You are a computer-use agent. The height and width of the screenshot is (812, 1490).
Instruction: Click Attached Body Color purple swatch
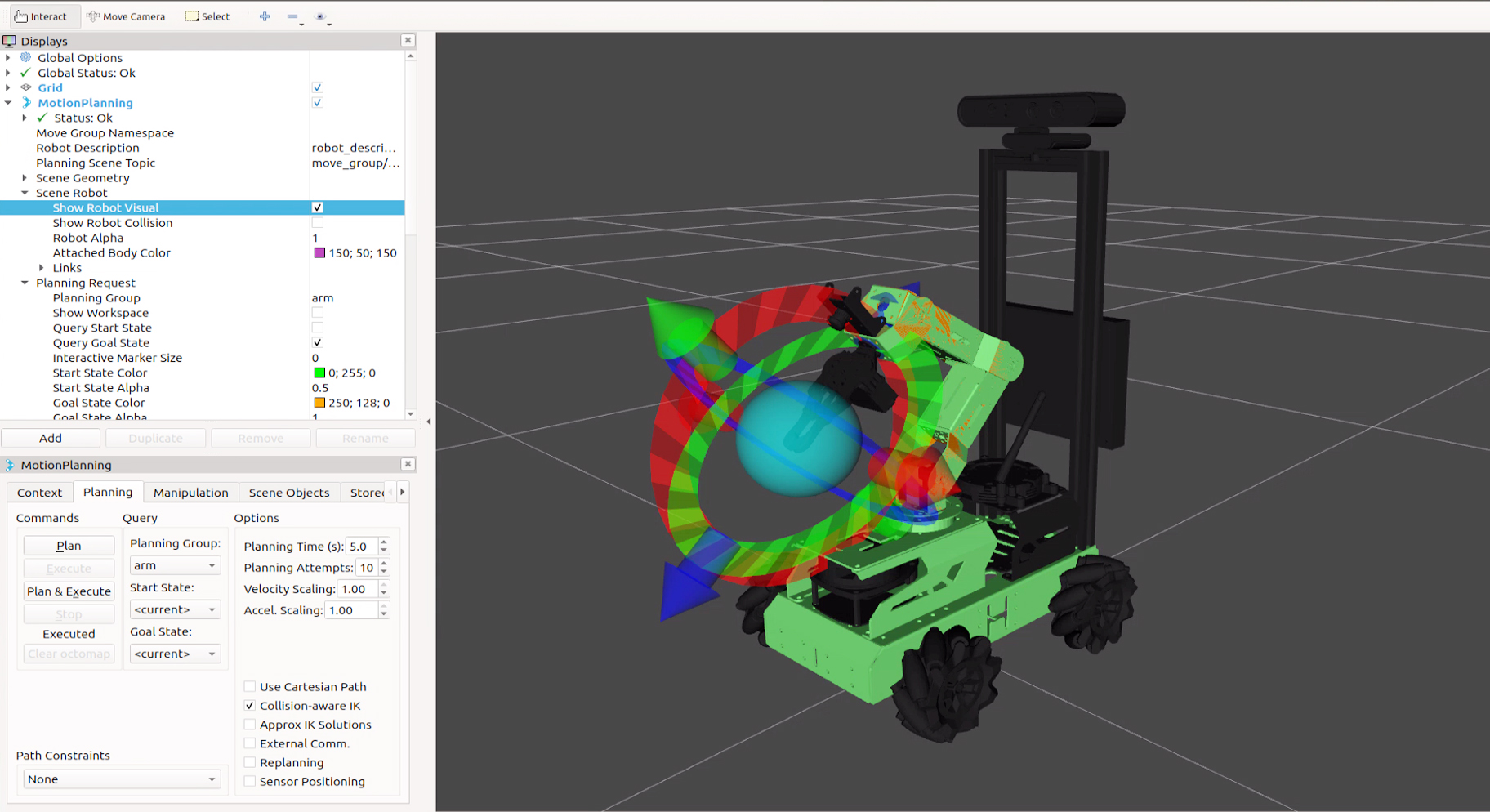pyautogui.click(x=319, y=252)
